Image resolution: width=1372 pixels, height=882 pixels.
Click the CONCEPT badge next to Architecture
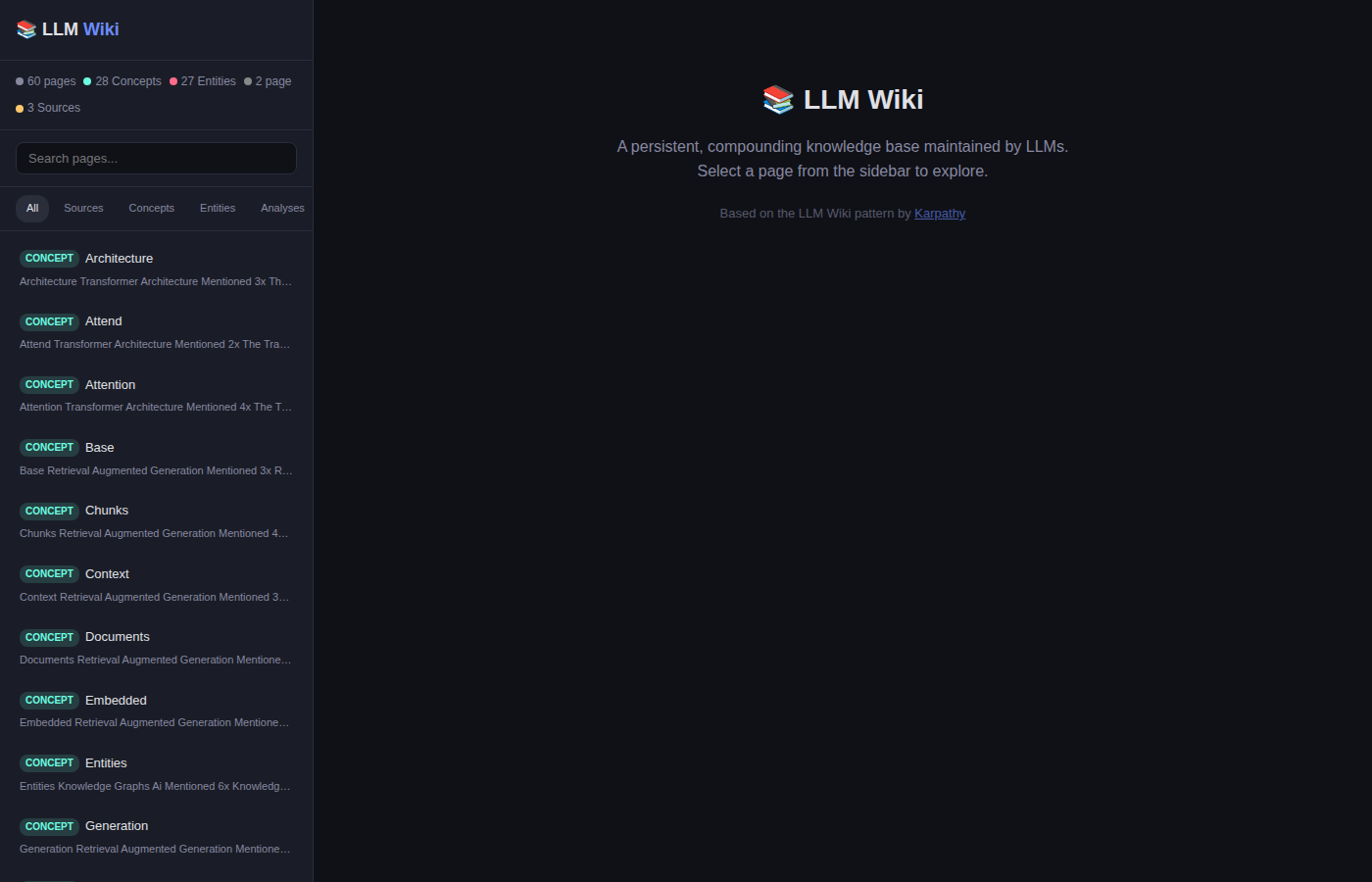(x=49, y=259)
